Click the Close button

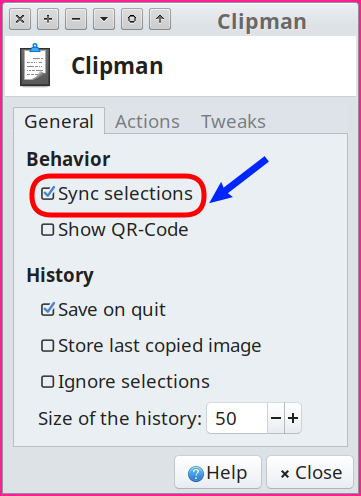pyautogui.click(x=310, y=473)
